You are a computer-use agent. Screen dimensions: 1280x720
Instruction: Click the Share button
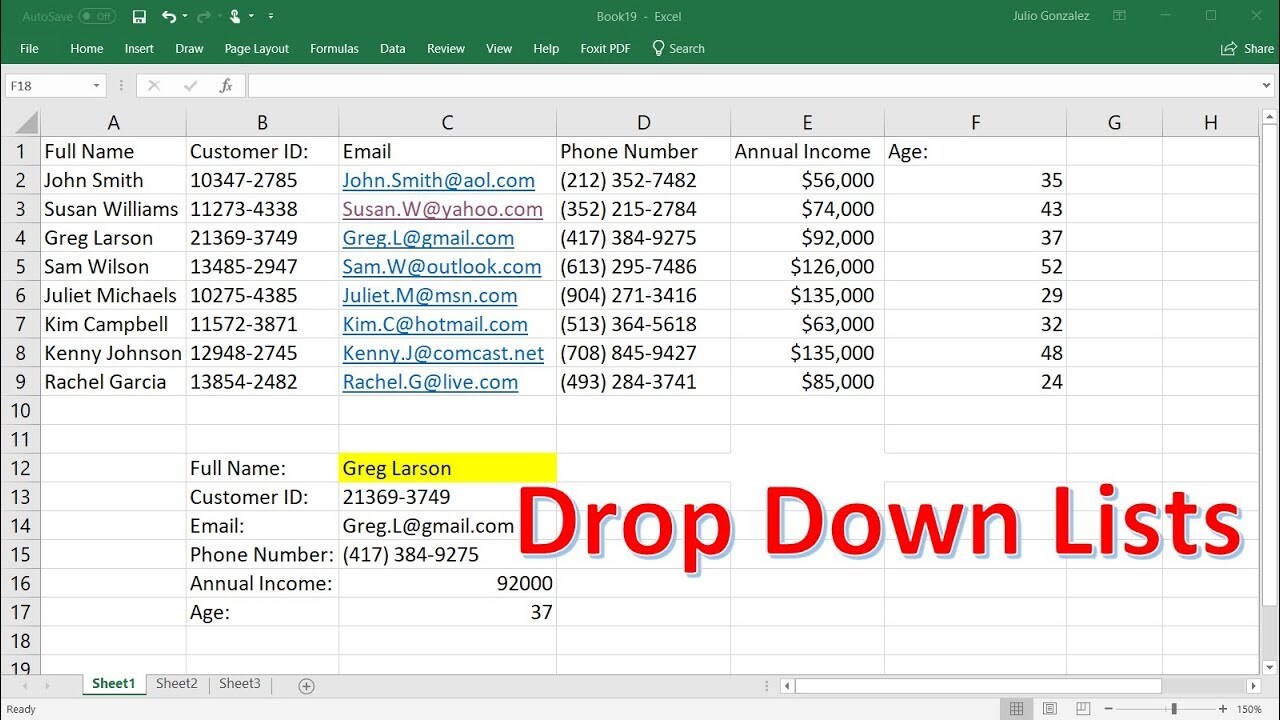[1246, 48]
